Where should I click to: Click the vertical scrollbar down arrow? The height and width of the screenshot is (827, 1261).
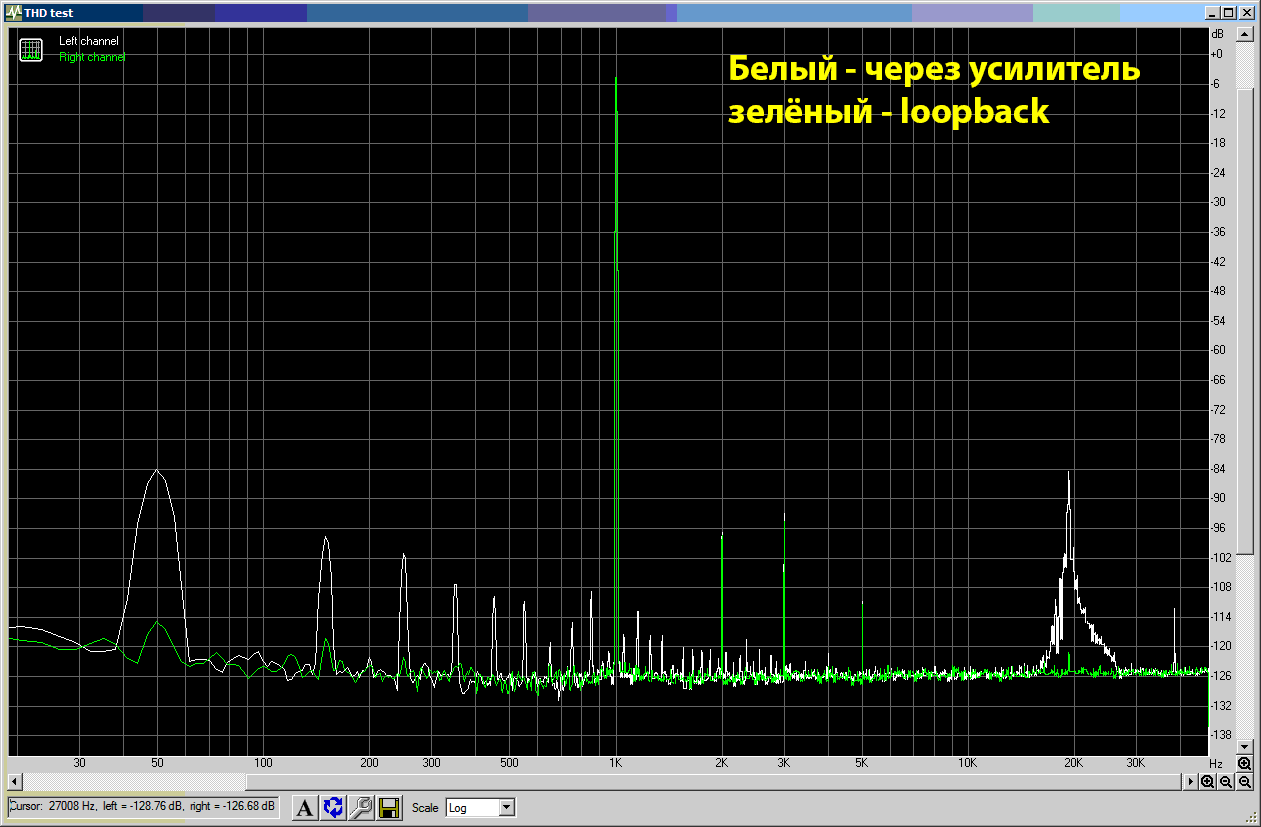[1245, 747]
